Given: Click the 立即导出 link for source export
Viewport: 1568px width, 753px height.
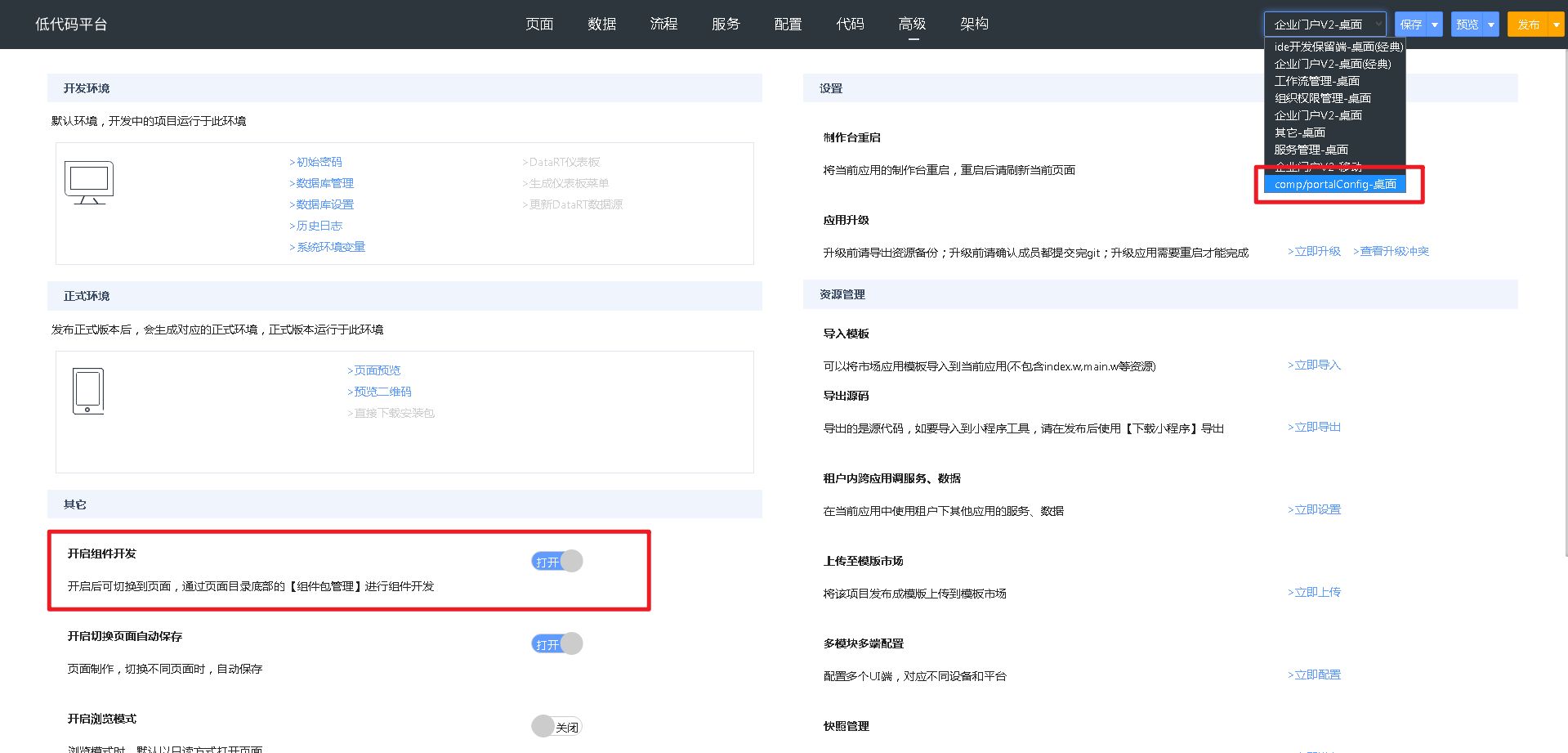Looking at the screenshot, I should pyautogui.click(x=1313, y=426).
